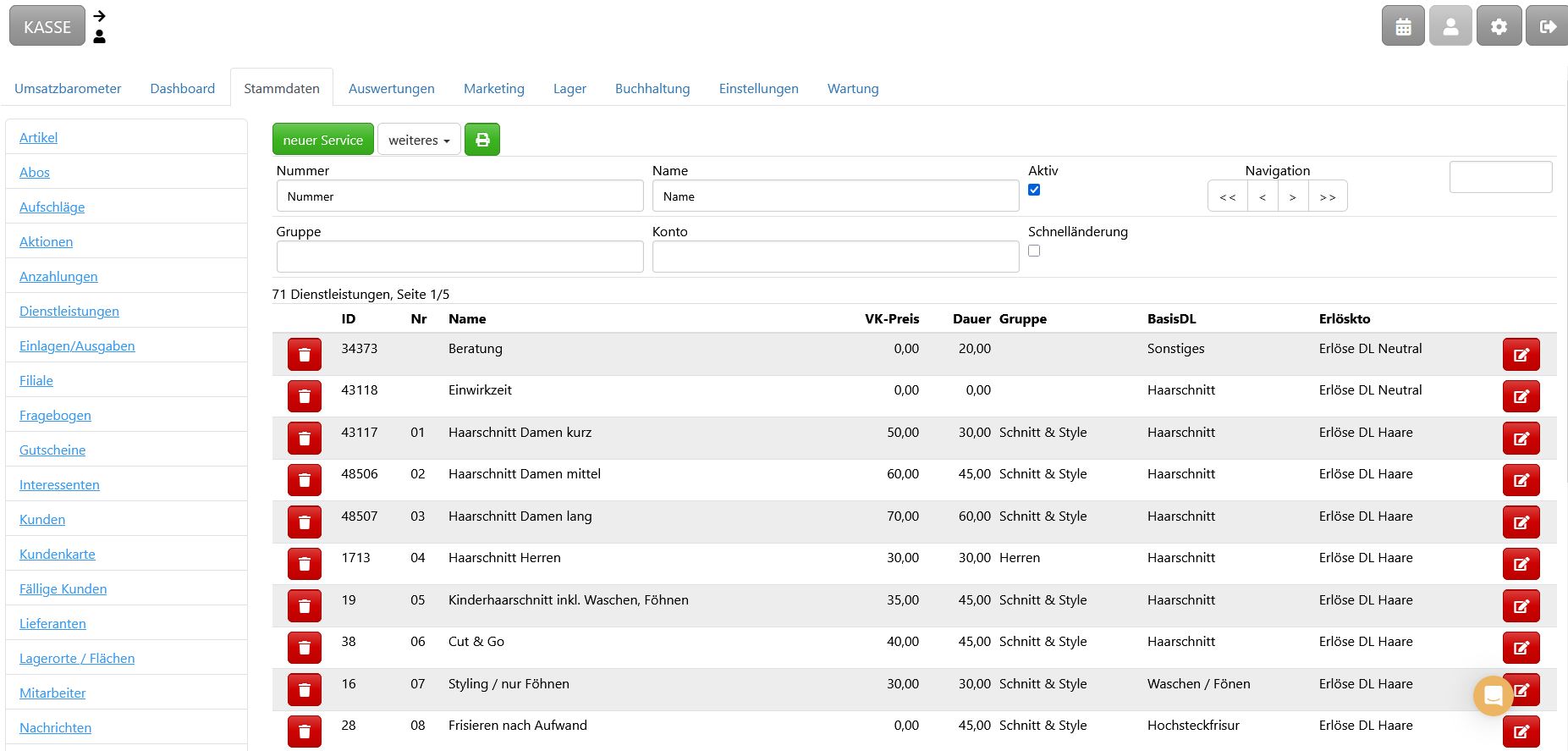Uncheck the Aktiv checkbox

(x=1034, y=190)
